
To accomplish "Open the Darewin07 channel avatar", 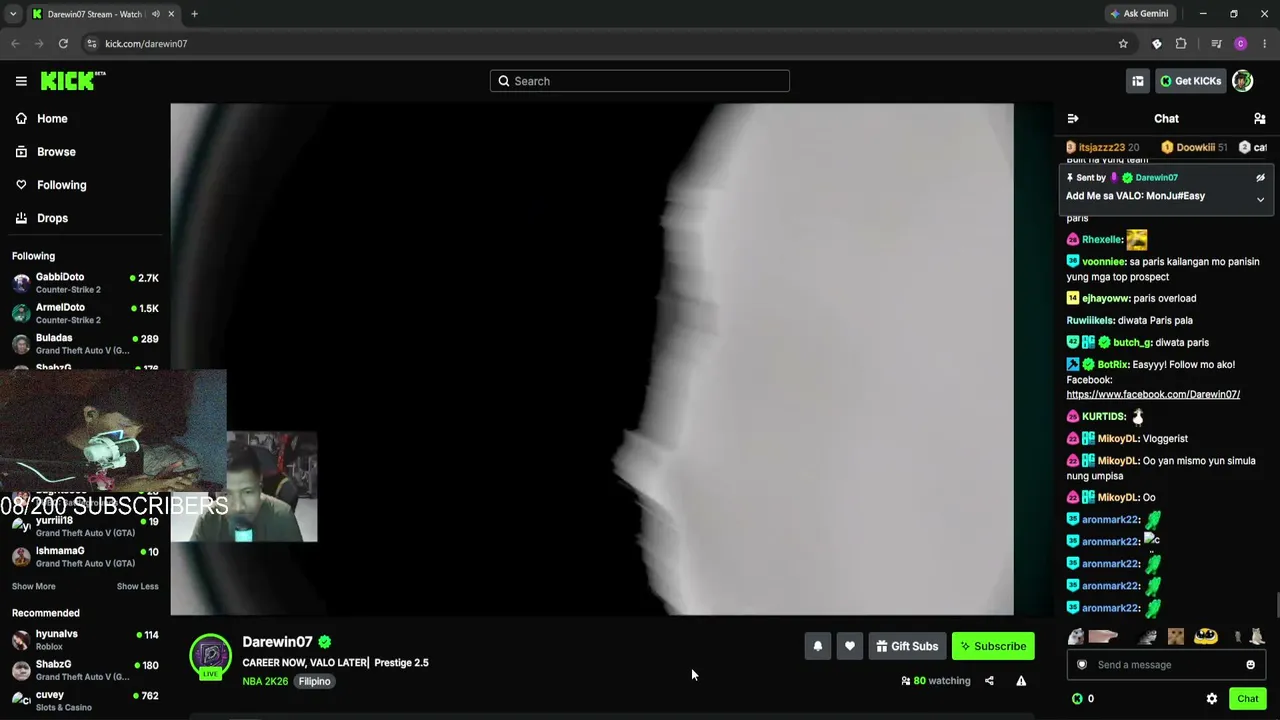I will coord(211,656).
